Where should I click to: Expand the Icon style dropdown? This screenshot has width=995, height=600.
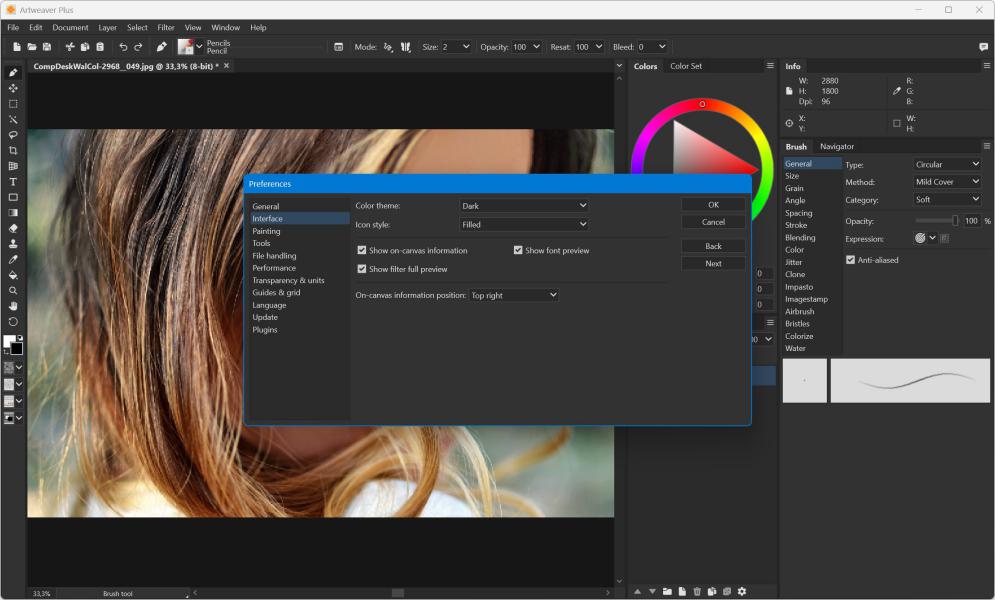tap(523, 225)
